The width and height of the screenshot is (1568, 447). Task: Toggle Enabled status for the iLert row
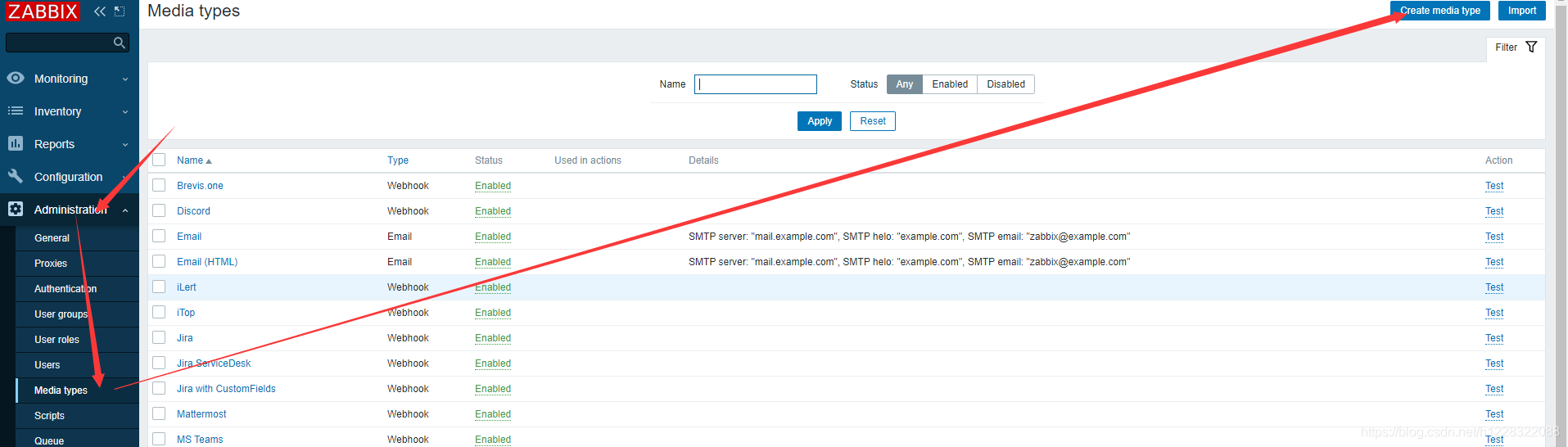point(493,287)
